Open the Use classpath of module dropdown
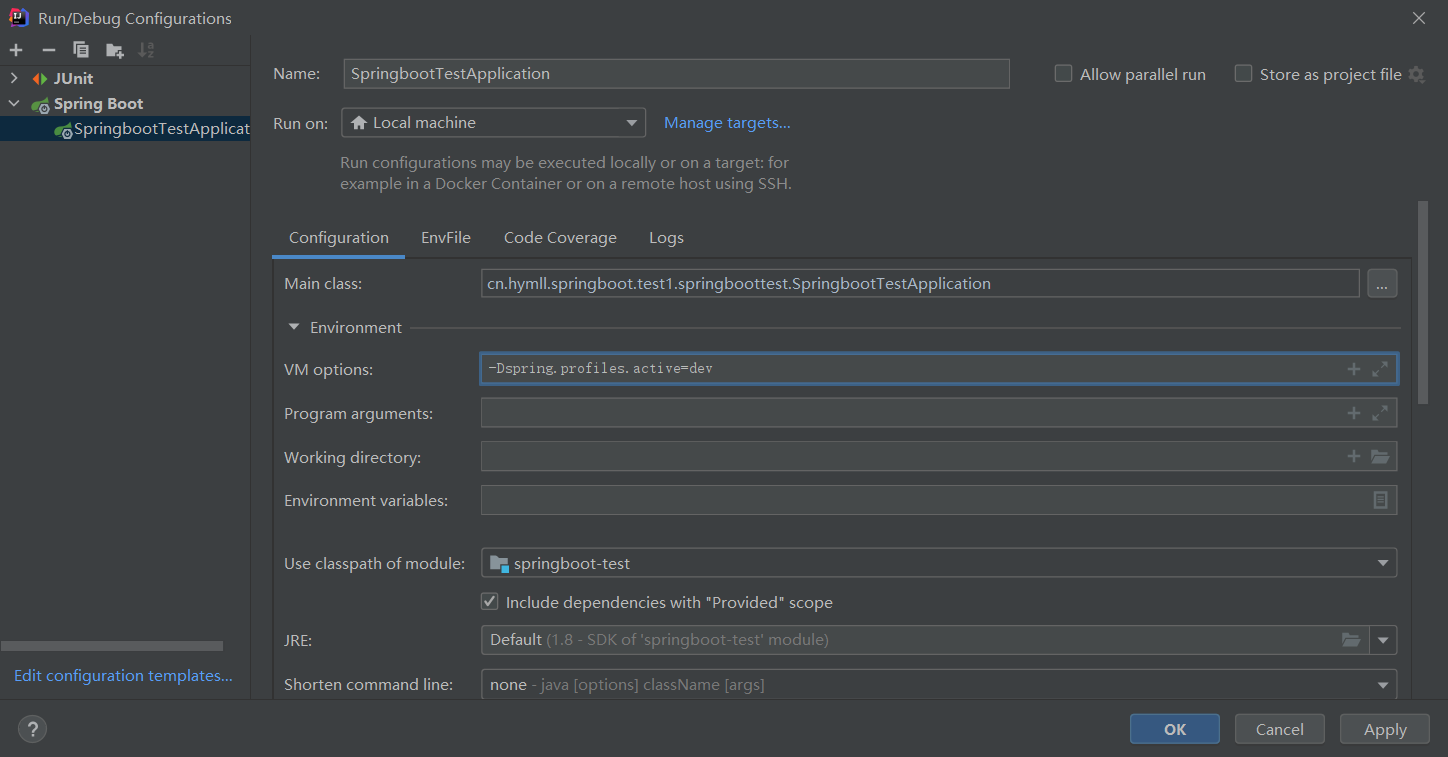The width and height of the screenshot is (1448, 757). pos(938,563)
